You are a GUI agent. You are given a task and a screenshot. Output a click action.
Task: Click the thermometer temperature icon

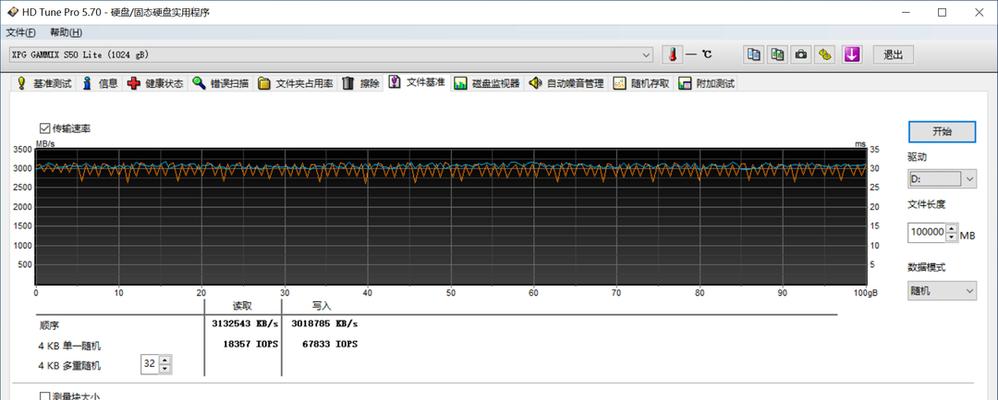pyautogui.click(x=671, y=55)
